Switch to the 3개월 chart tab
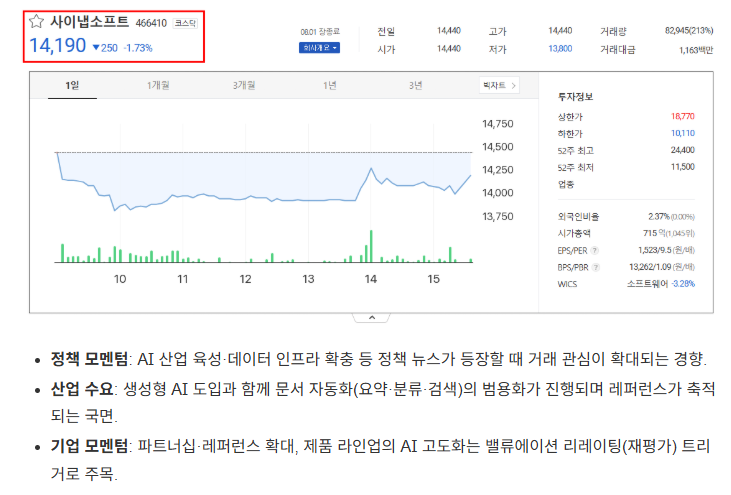Screen dimensions: 731x495 [244, 85]
